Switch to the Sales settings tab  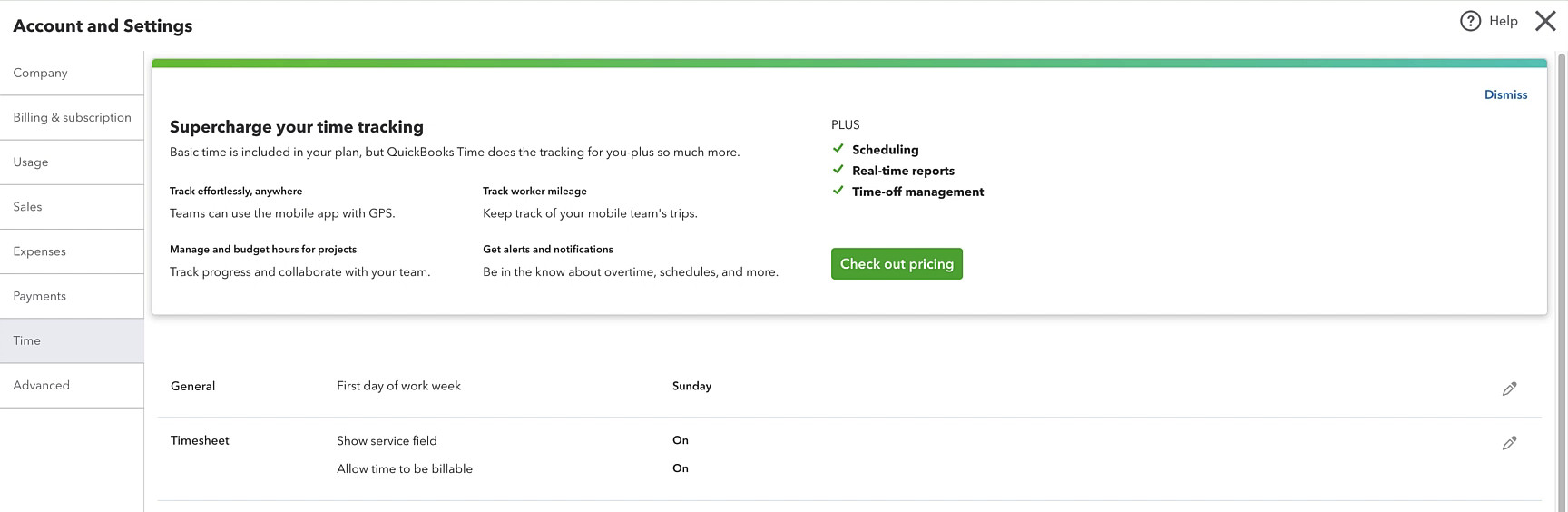pos(72,206)
